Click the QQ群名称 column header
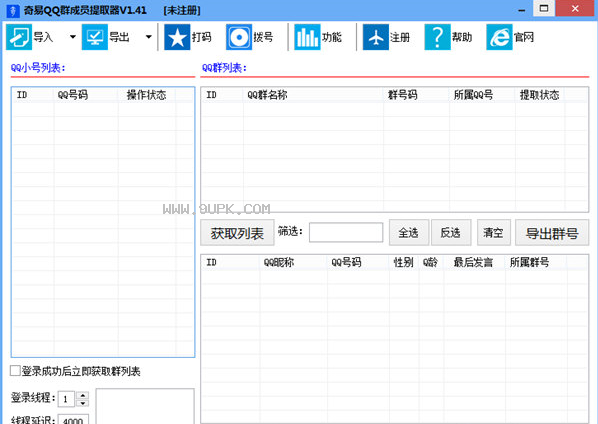598x424 pixels. coord(313,95)
